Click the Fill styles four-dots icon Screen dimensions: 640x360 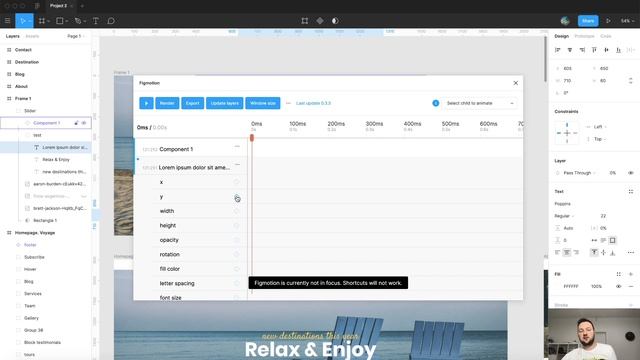pyautogui.click(x=619, y=274)
